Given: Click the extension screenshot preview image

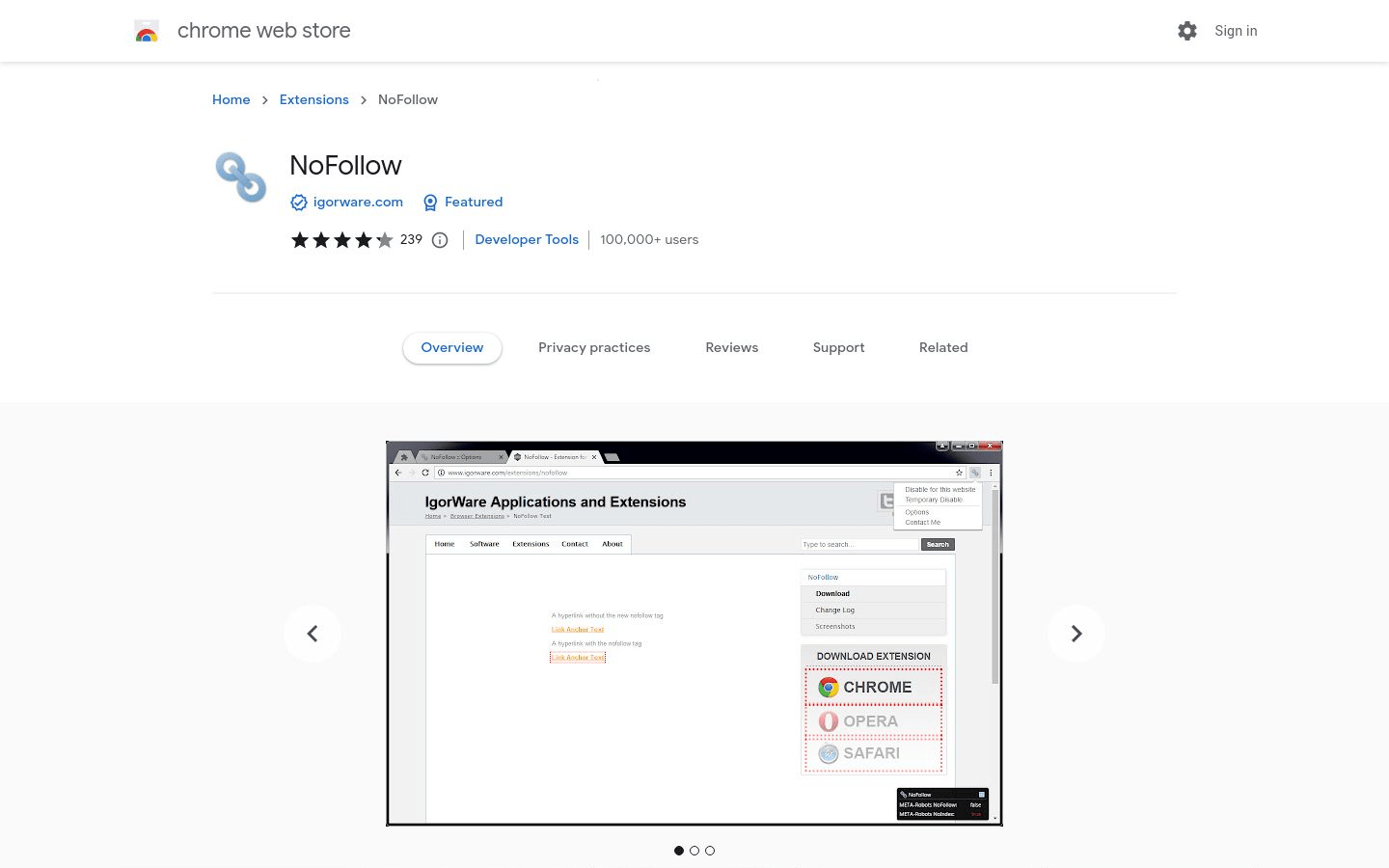Looking at the screenshot, I should click(694, 633).
